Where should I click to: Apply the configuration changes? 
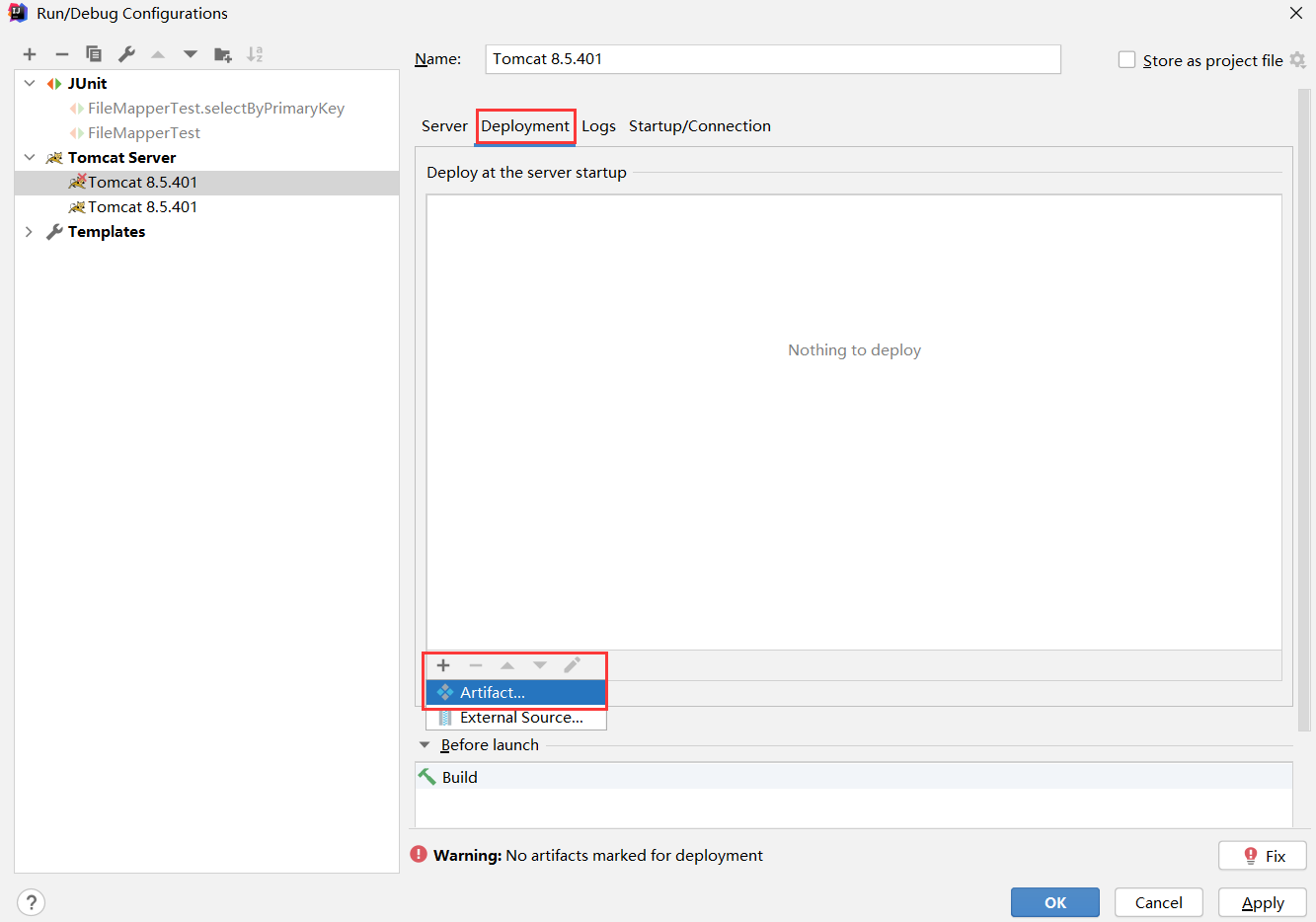click(x=1263, y=902)
